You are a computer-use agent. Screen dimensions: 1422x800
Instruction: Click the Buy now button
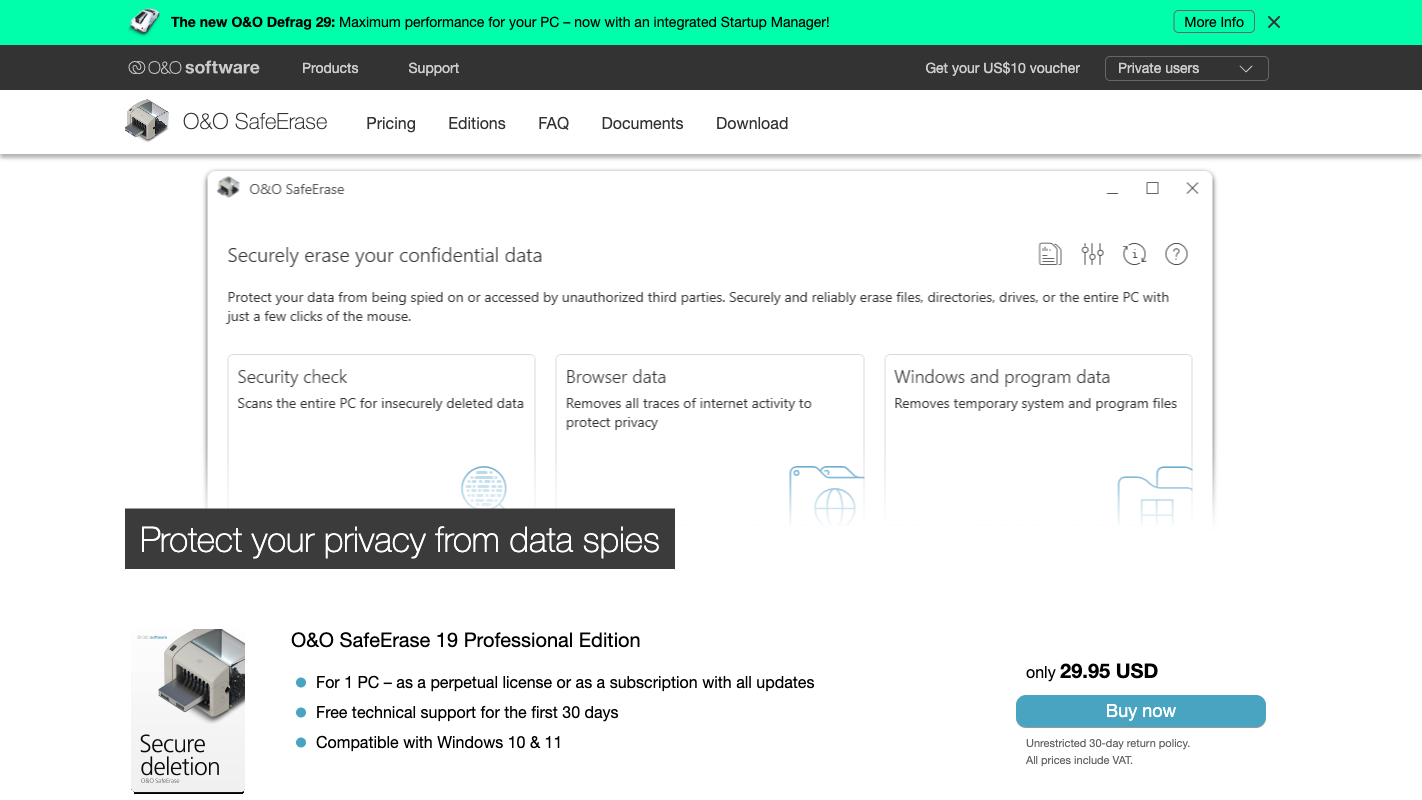pos(1141,711)
